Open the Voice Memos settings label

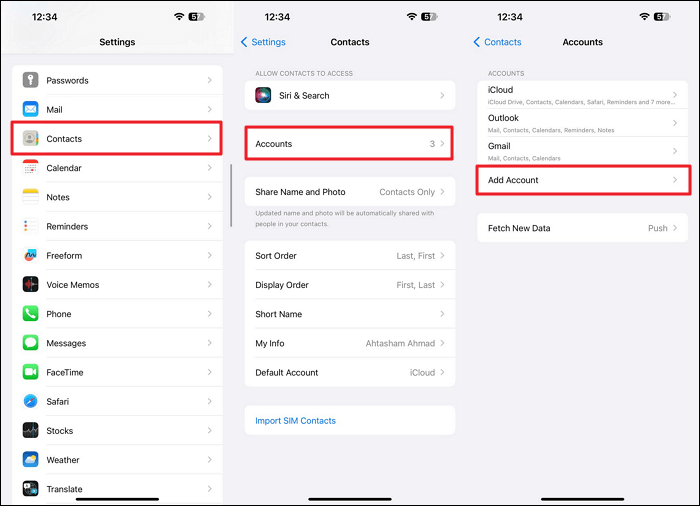[73, 284]
